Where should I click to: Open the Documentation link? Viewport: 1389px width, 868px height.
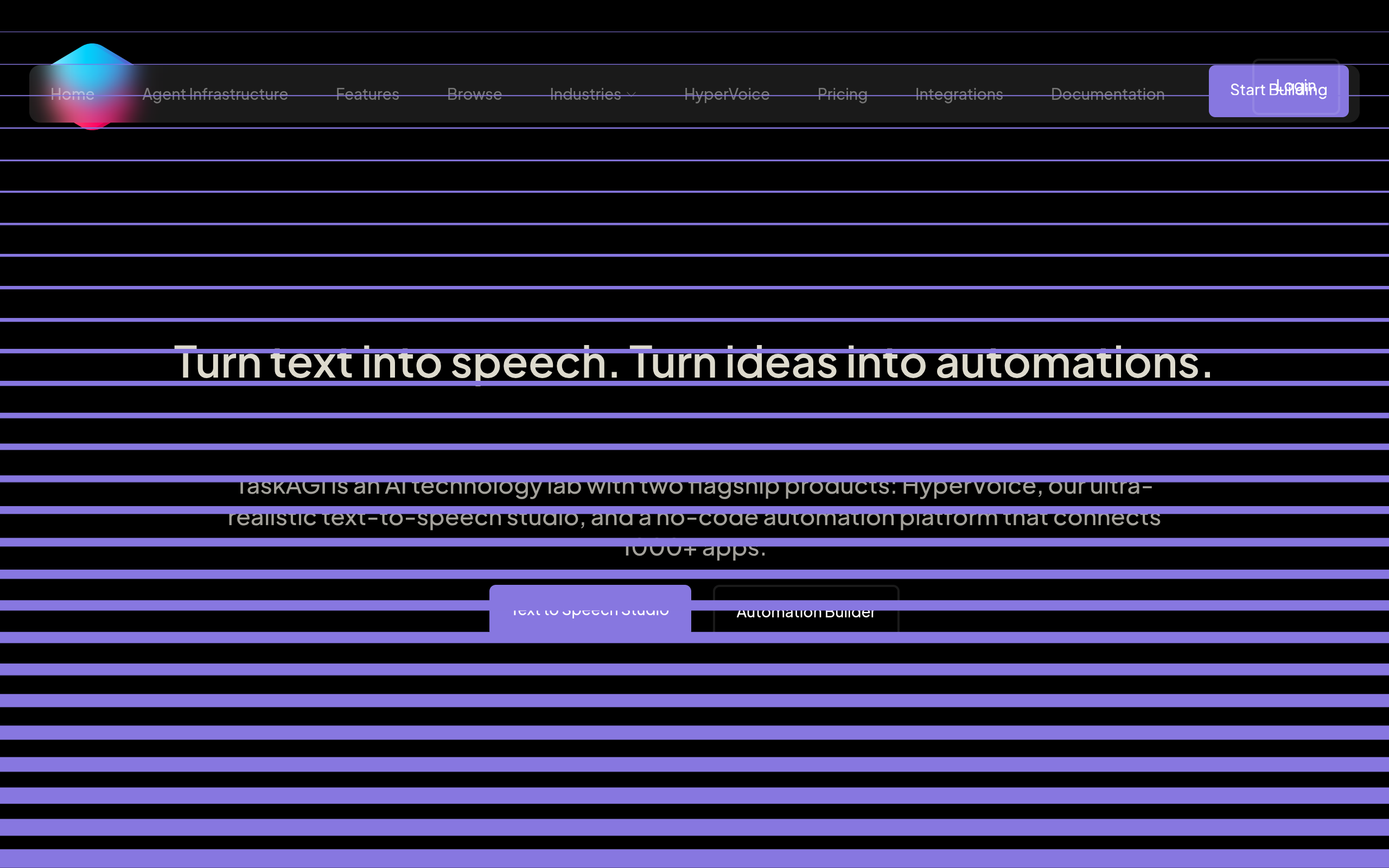coord(1108,94)
